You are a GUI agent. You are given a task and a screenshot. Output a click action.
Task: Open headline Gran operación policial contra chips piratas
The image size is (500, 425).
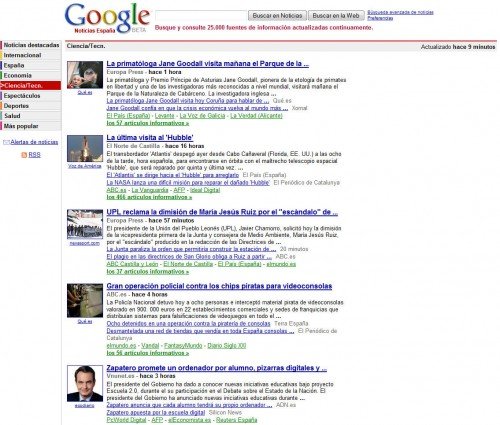(219, 286)
